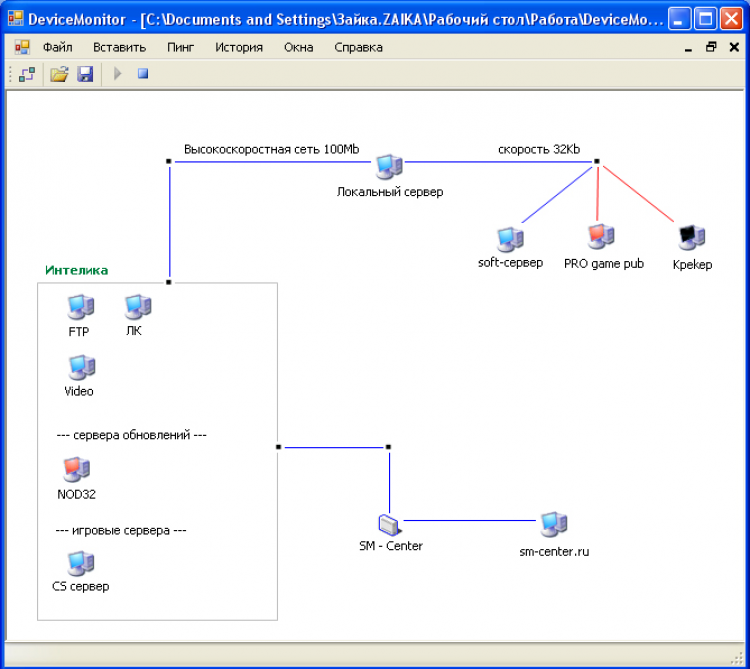Click the Интелика group title

click(77, 270)
